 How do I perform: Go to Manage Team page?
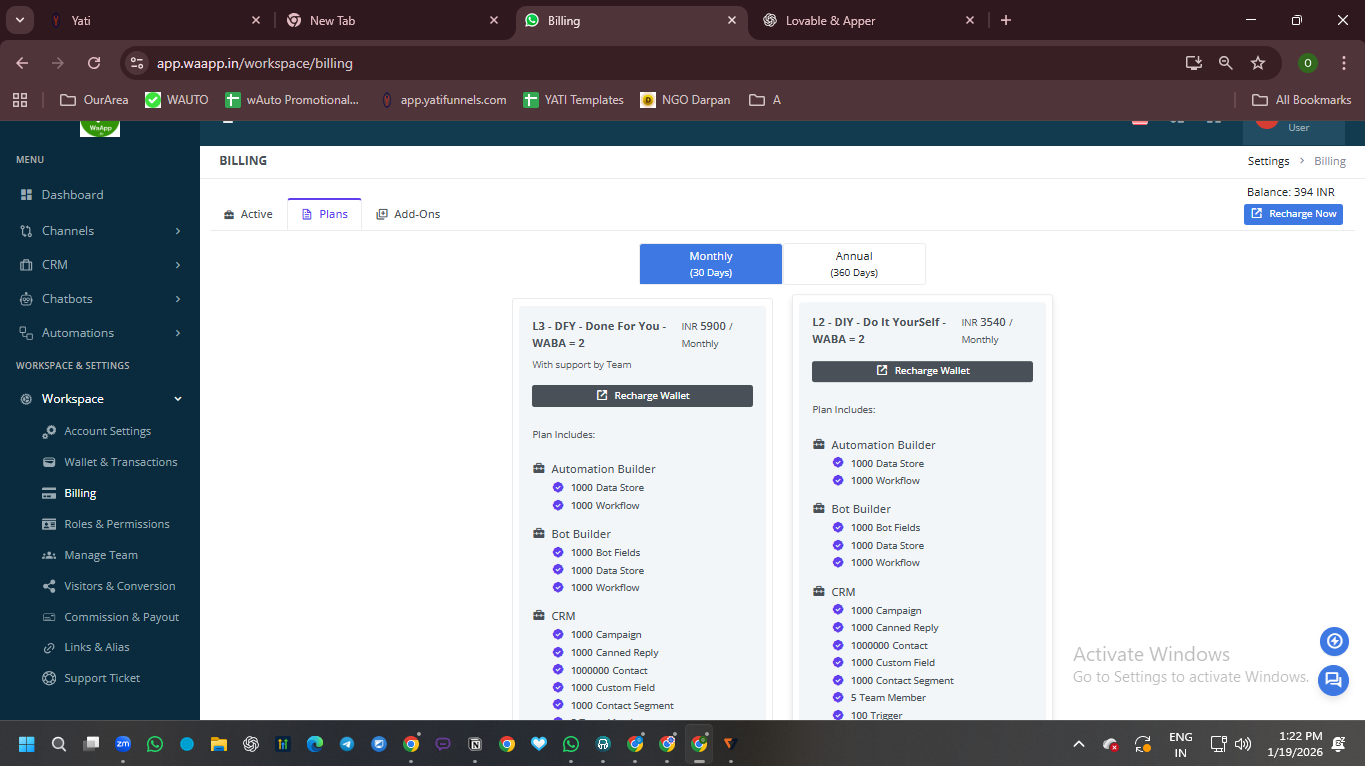[x=101, y=555]
